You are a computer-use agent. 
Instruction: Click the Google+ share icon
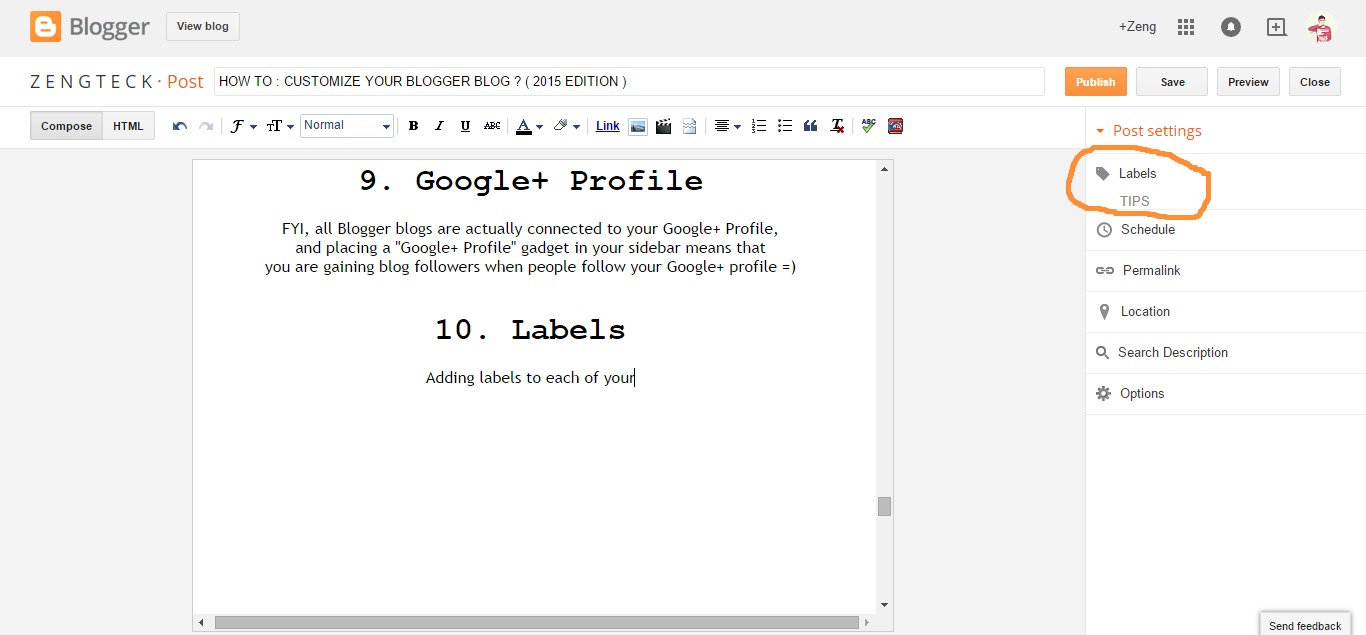click(1276, 27)
